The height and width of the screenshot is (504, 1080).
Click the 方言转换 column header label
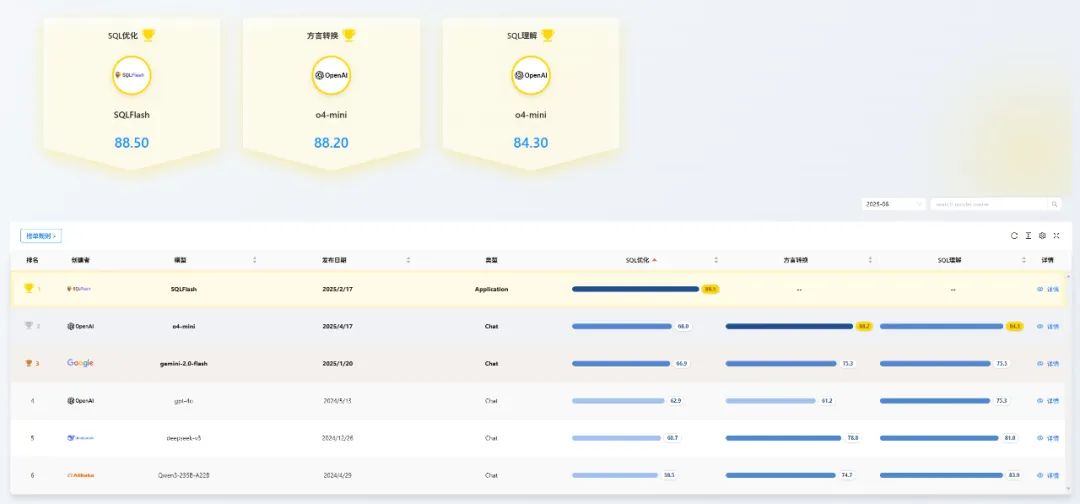tap(796, 260)
